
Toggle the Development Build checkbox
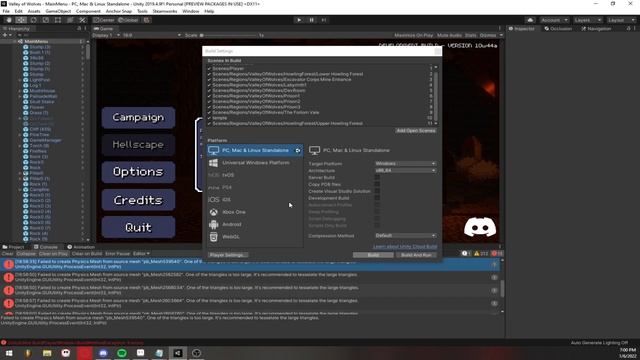pos(377,198)
